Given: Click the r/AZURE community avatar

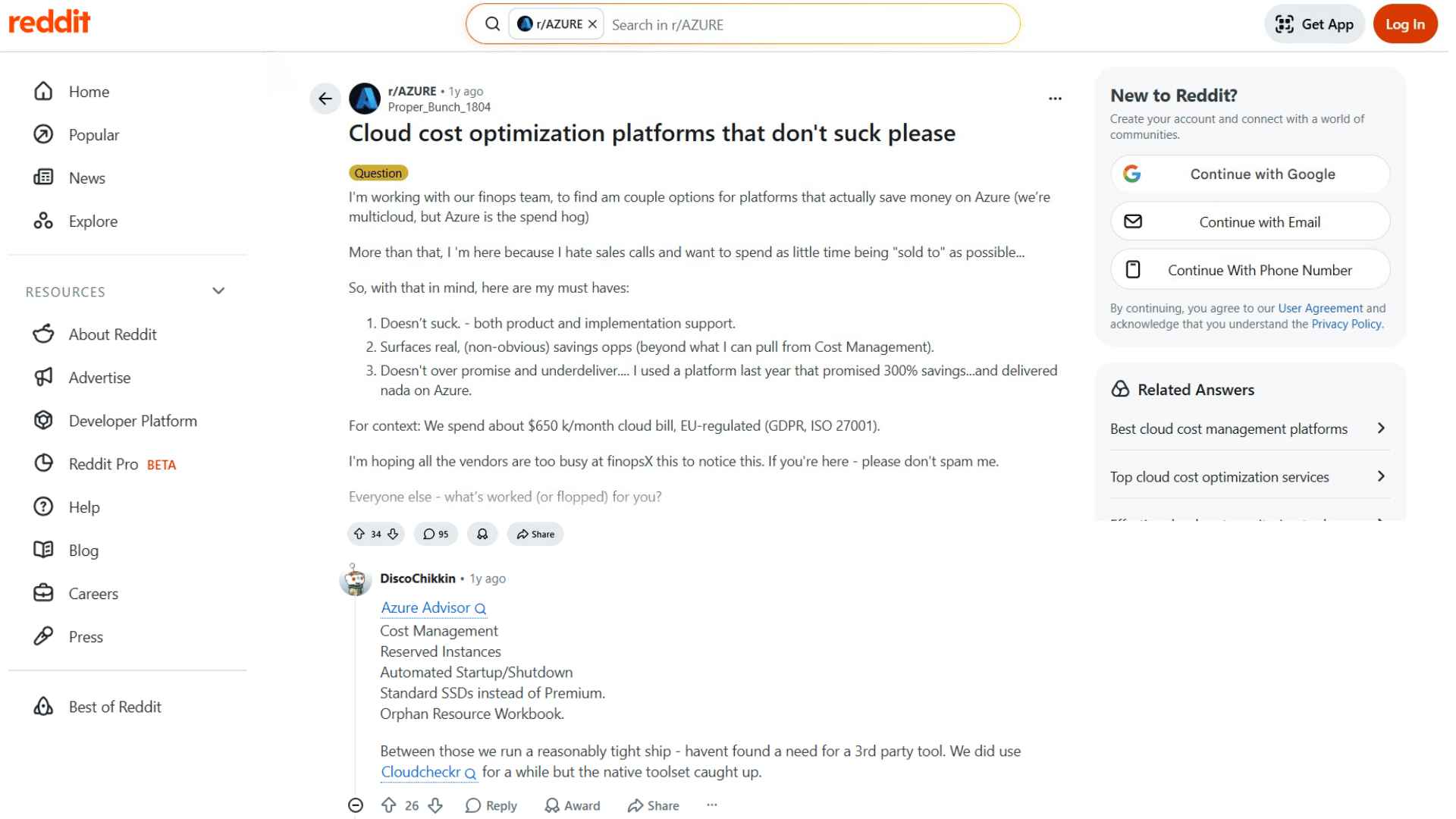Looking at the screenshot, I should [x=365, y=99].
